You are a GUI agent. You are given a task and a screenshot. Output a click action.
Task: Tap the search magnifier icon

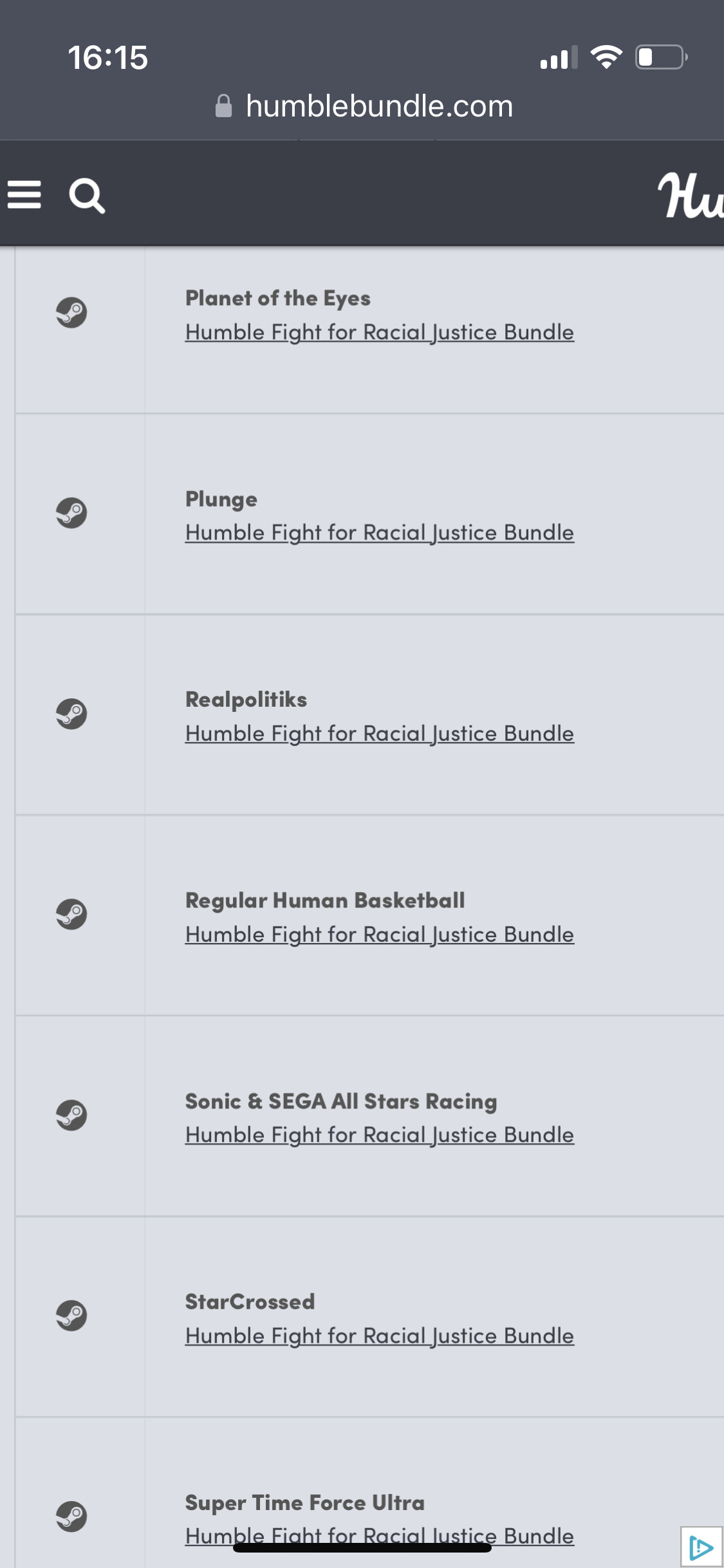click(87, 196)
